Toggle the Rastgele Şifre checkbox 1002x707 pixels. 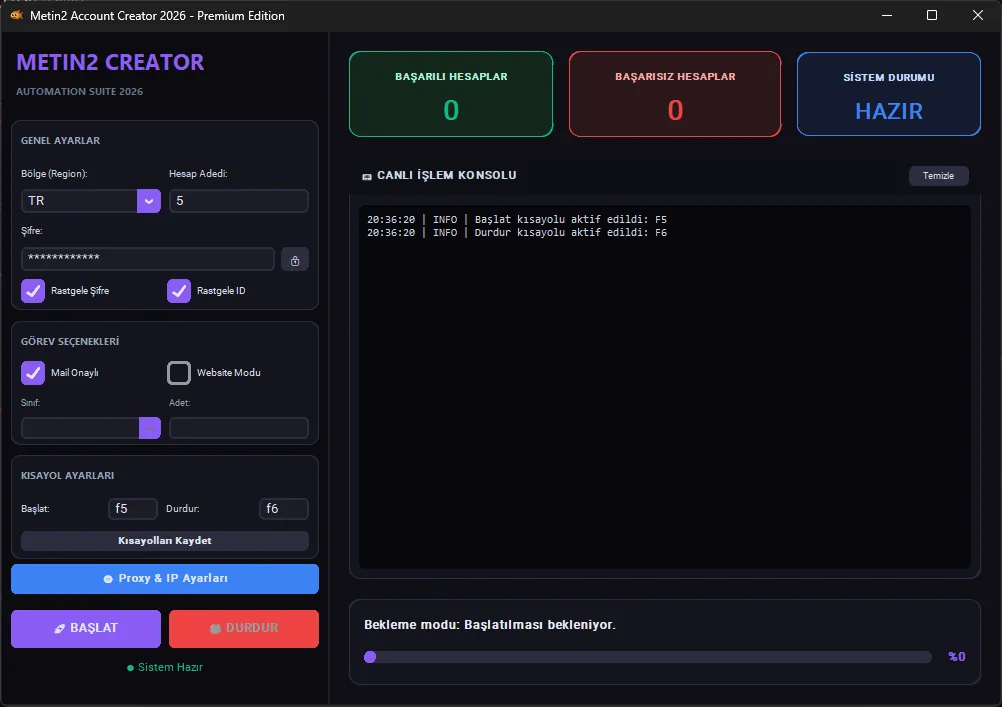pos(33,291)
